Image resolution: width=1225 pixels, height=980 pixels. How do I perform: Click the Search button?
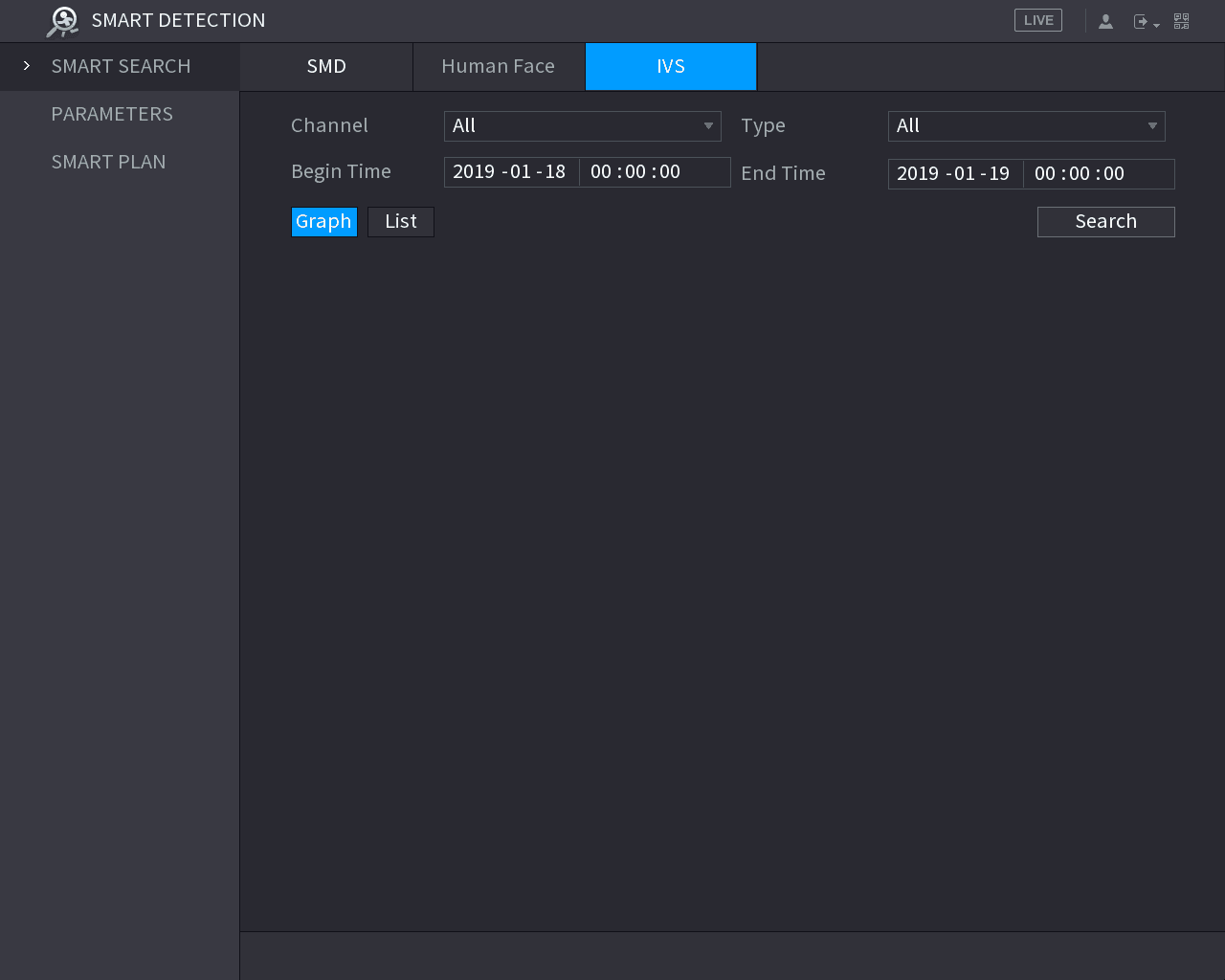pos(1106,222)
